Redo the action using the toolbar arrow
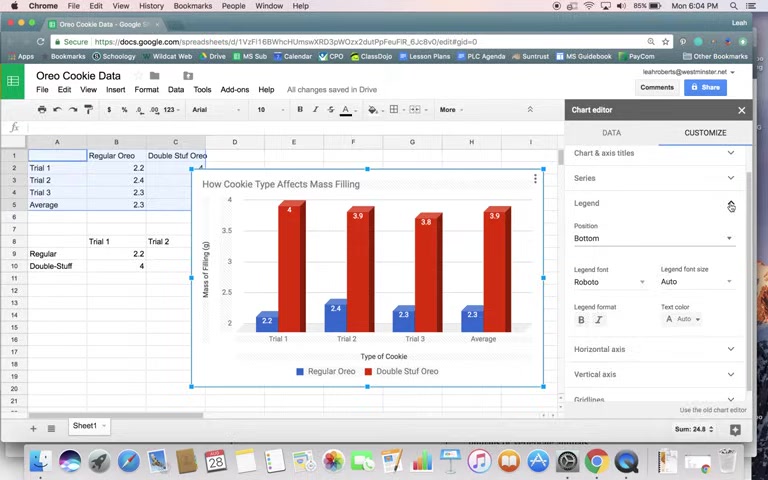The image size is (768, 480). (73, 110)
